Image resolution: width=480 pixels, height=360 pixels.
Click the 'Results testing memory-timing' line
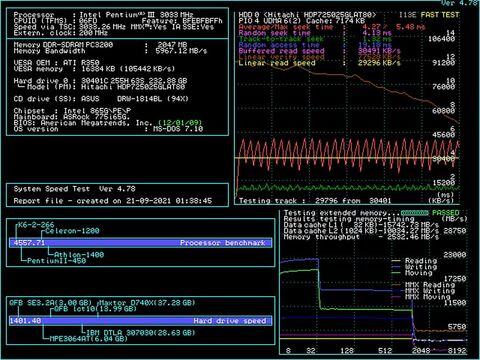[x=349, y=219]
